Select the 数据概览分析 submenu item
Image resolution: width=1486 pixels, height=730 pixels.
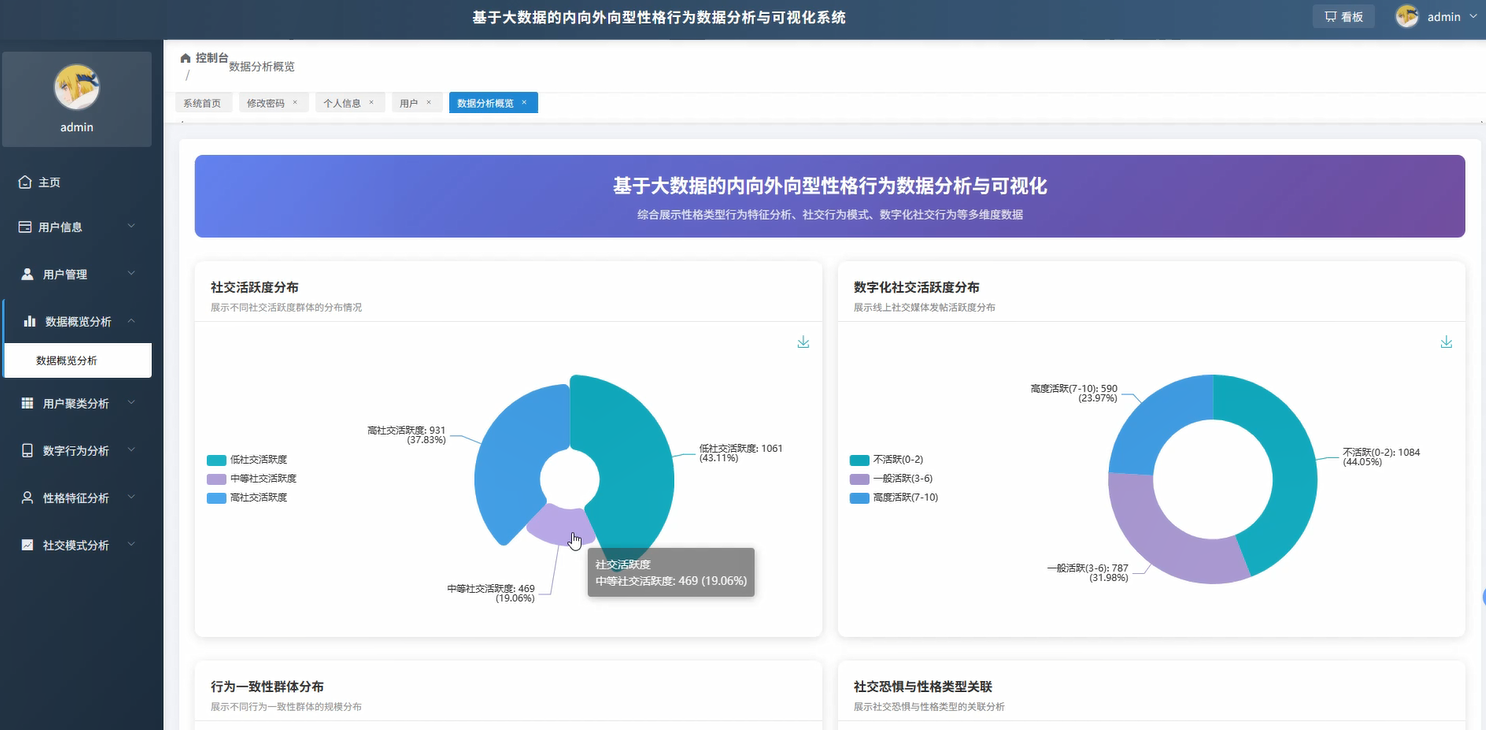77,361
